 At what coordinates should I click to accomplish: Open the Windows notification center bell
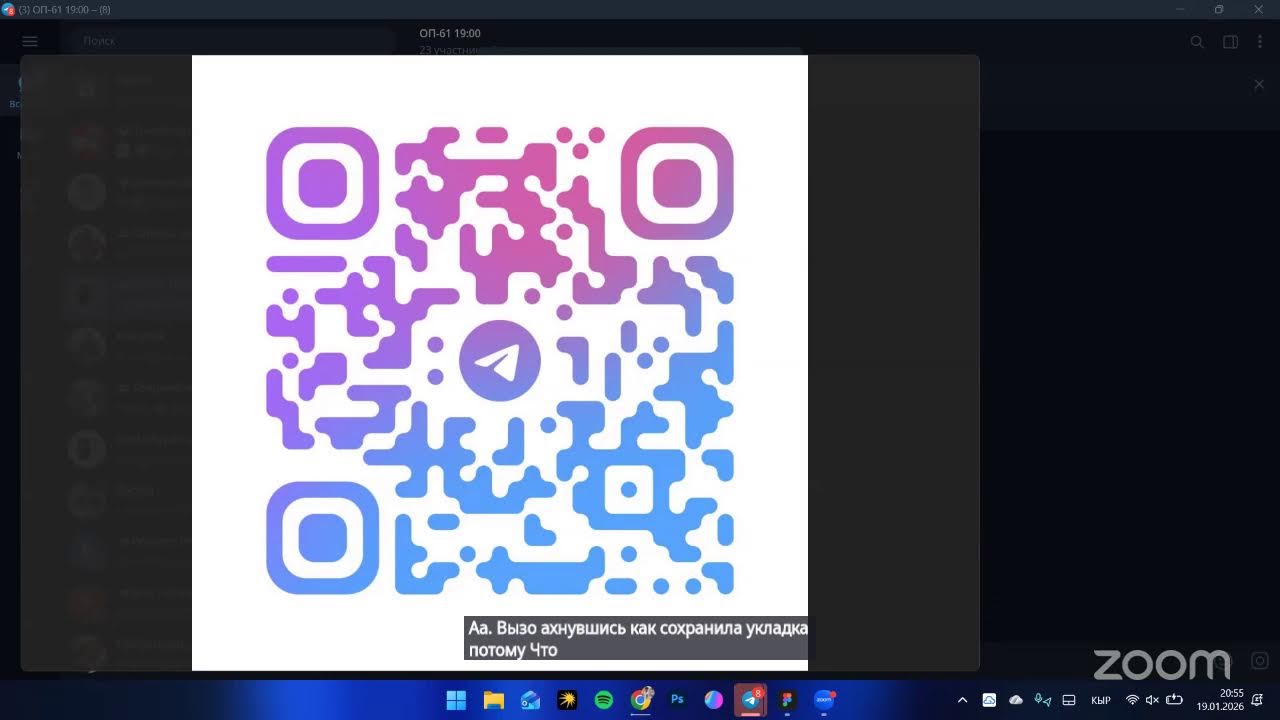(x=1257, y=700)
